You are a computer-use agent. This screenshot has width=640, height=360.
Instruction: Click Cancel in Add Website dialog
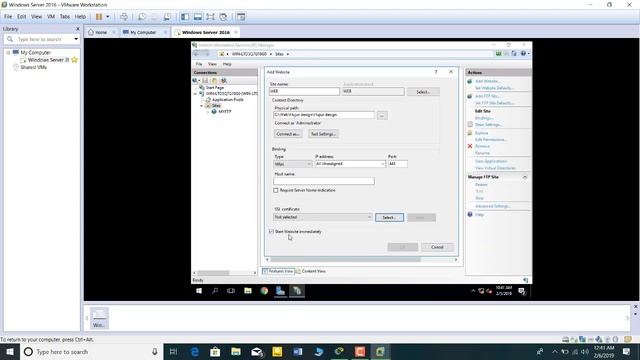437,247
